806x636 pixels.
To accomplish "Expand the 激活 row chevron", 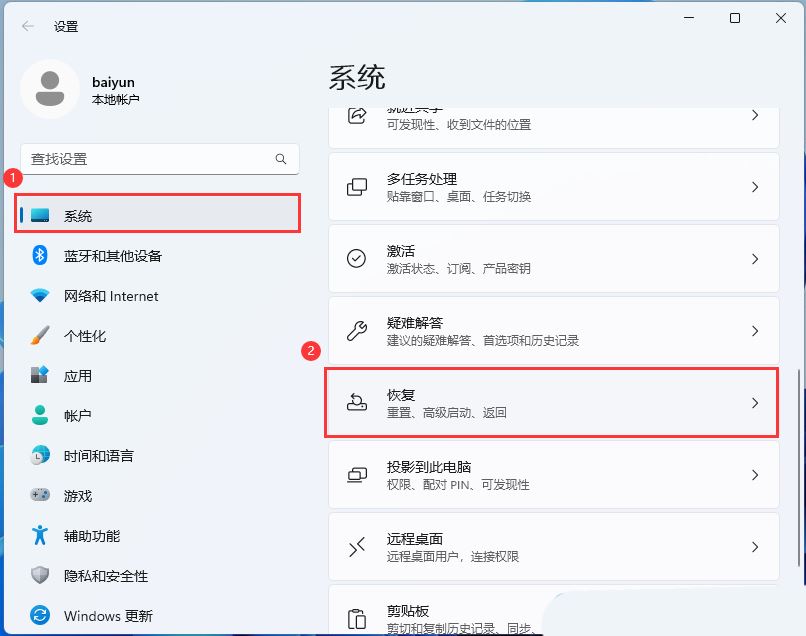I will [755, 259].
